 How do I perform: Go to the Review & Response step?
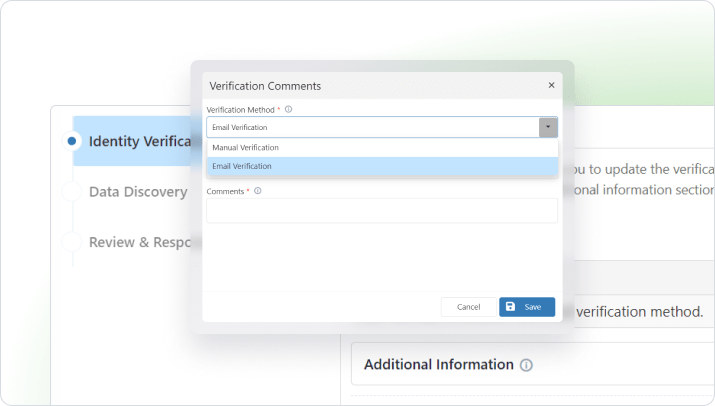(140, 242)
